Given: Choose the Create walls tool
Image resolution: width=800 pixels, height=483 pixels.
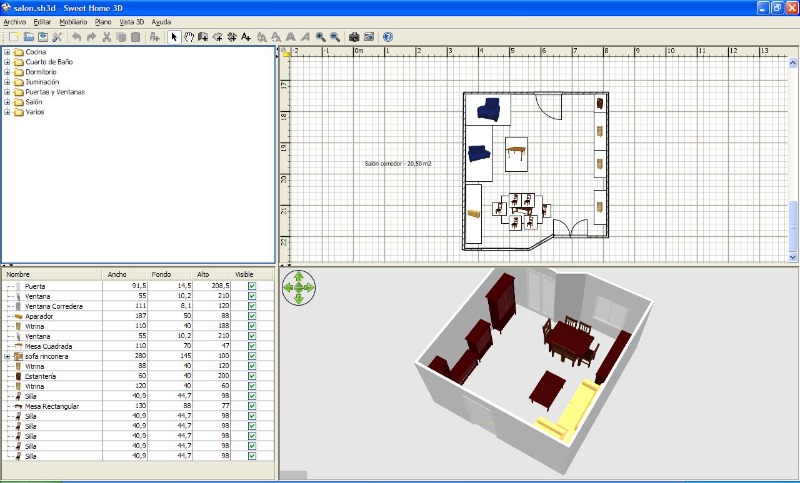Looking at the screenshot, I should click(203, 37).
